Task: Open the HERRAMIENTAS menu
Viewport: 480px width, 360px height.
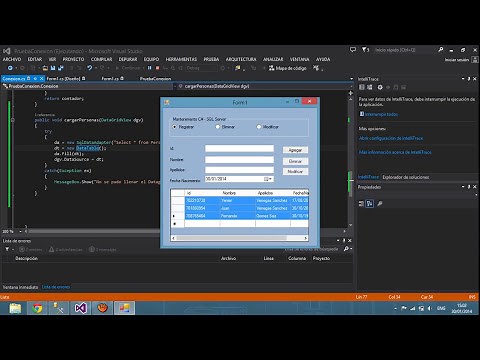Action: point(181,59)
